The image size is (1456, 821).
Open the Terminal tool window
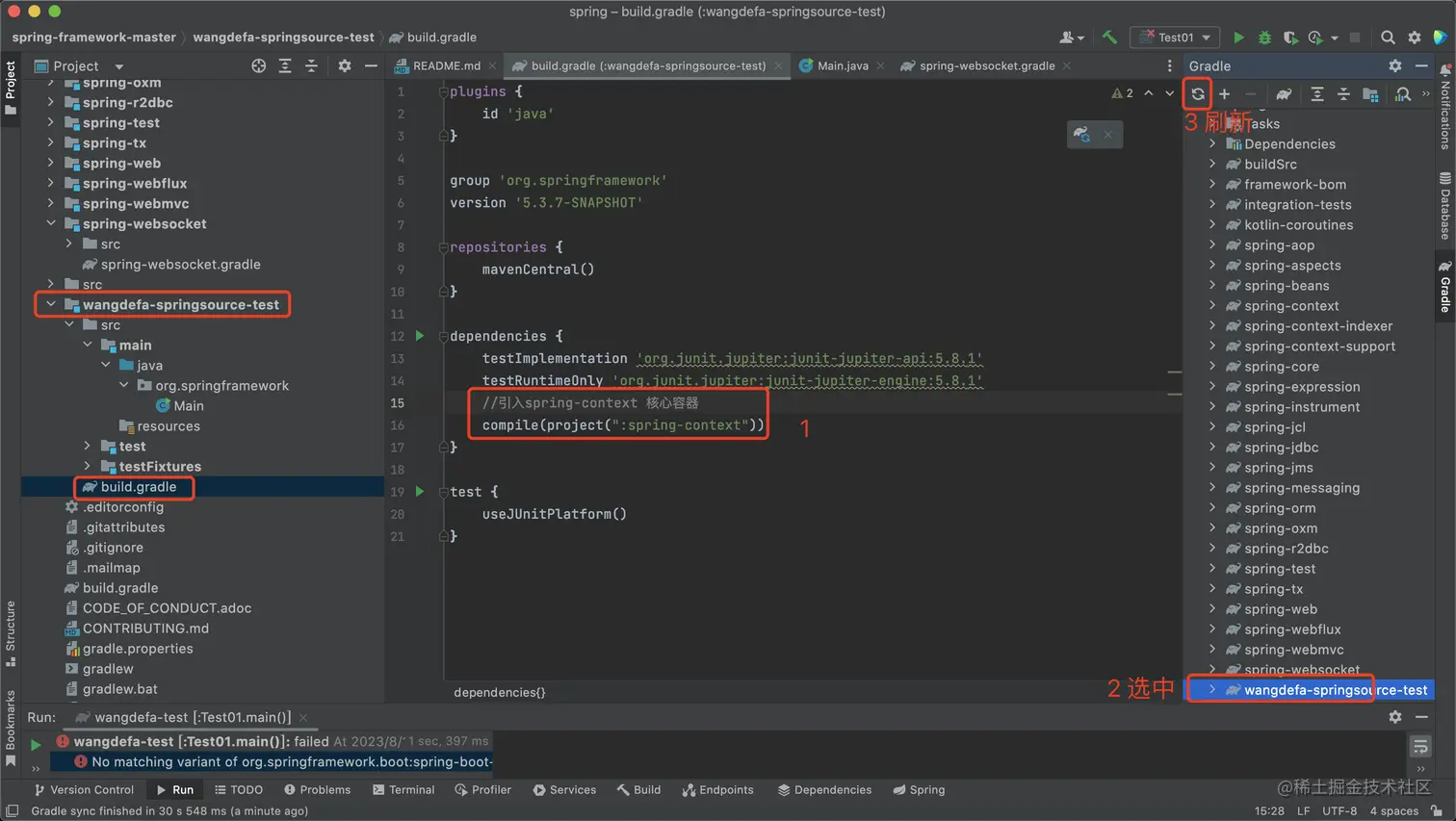click(403, 789)
